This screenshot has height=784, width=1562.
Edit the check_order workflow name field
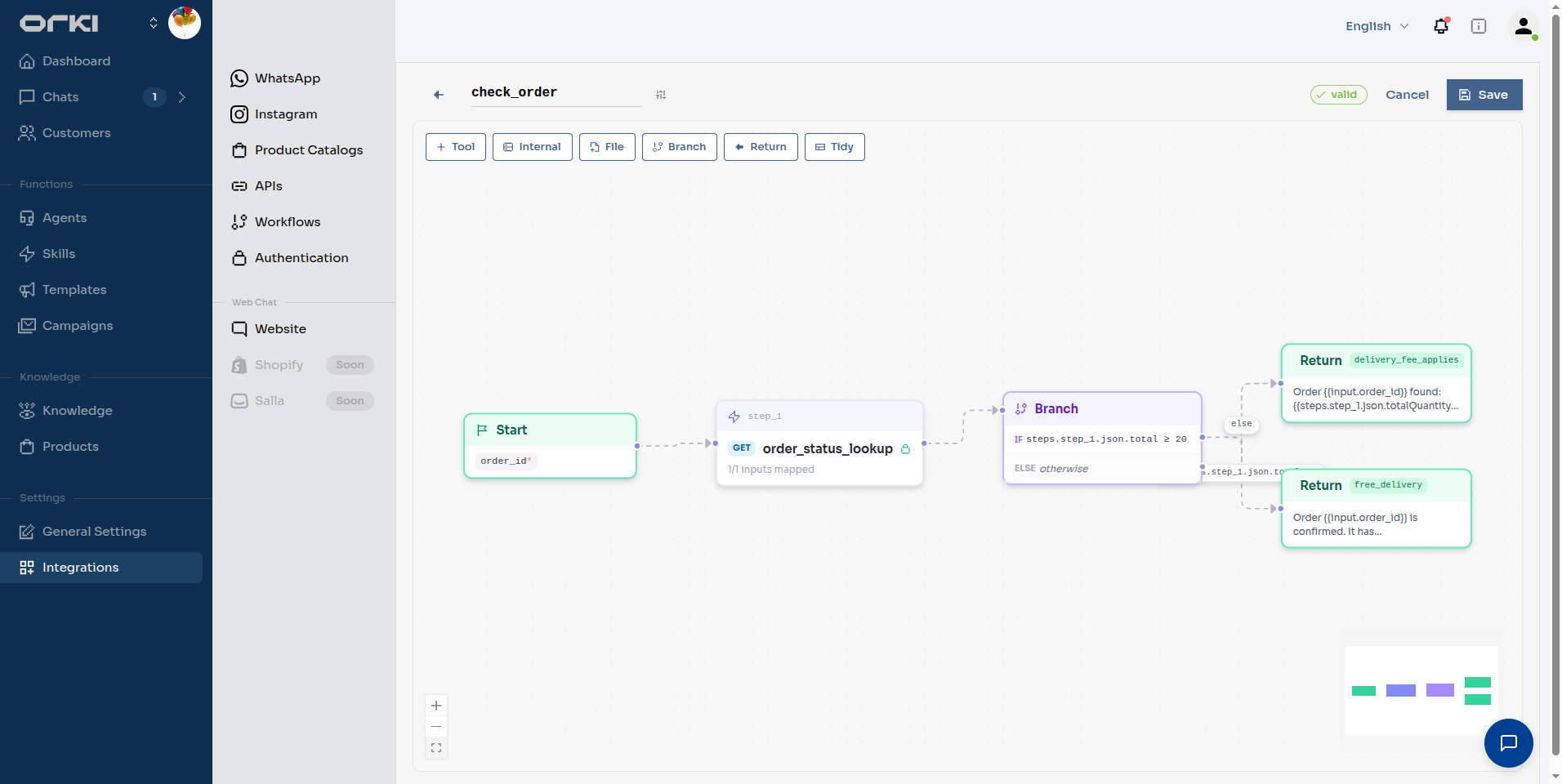pos(556,92)
